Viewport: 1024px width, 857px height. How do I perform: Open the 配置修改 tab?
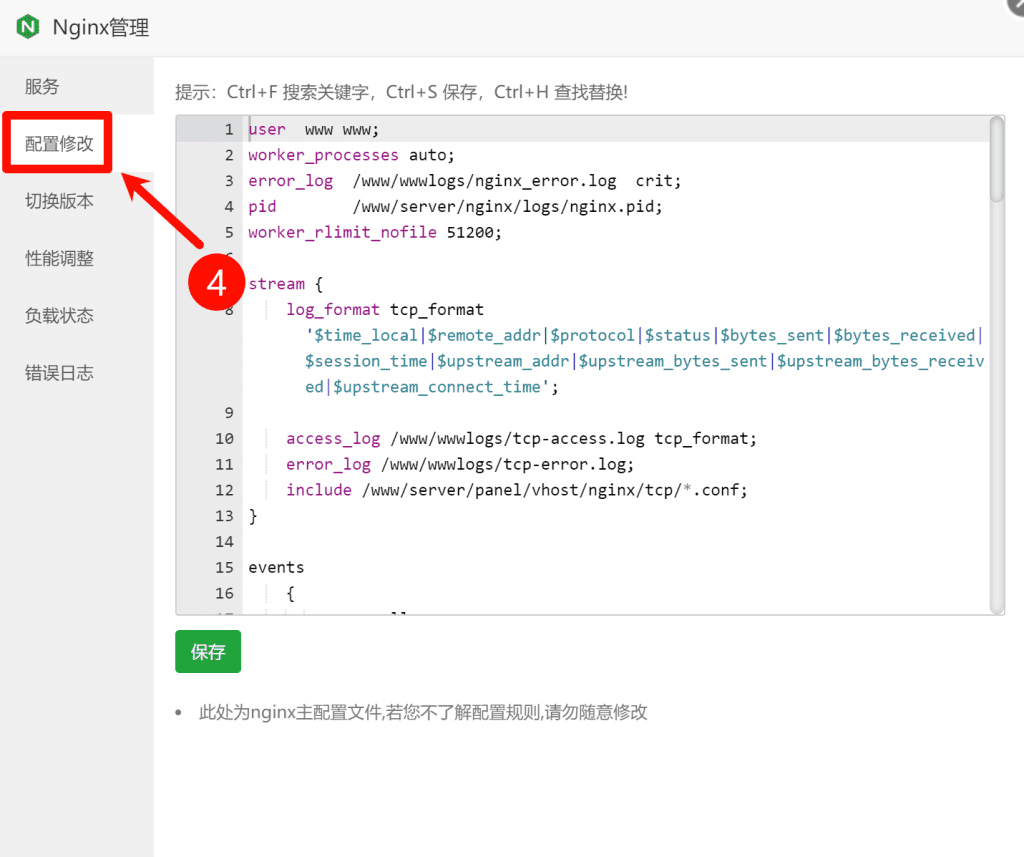point(59,144)
